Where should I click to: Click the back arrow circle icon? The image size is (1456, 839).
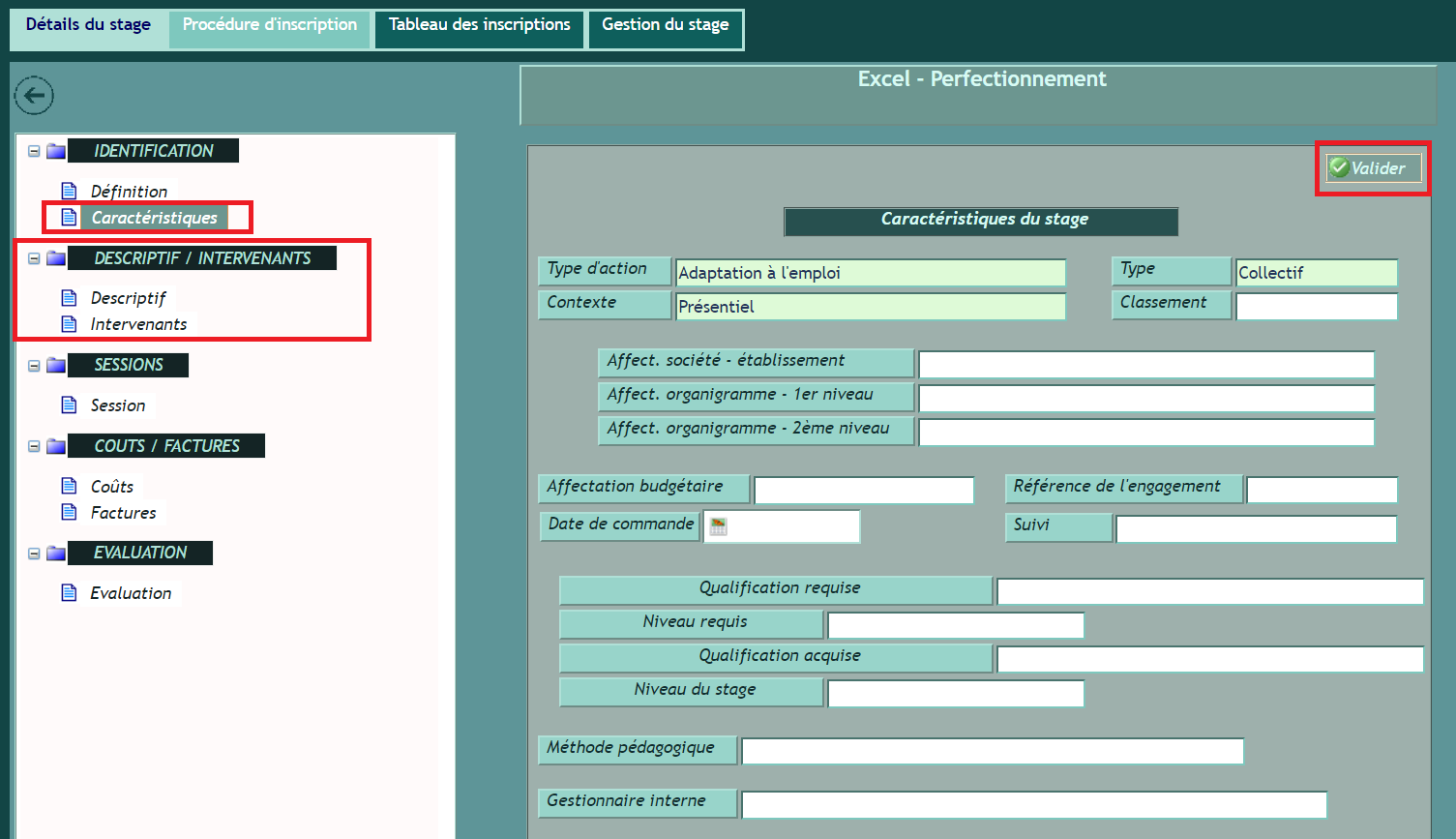[34, 96]
